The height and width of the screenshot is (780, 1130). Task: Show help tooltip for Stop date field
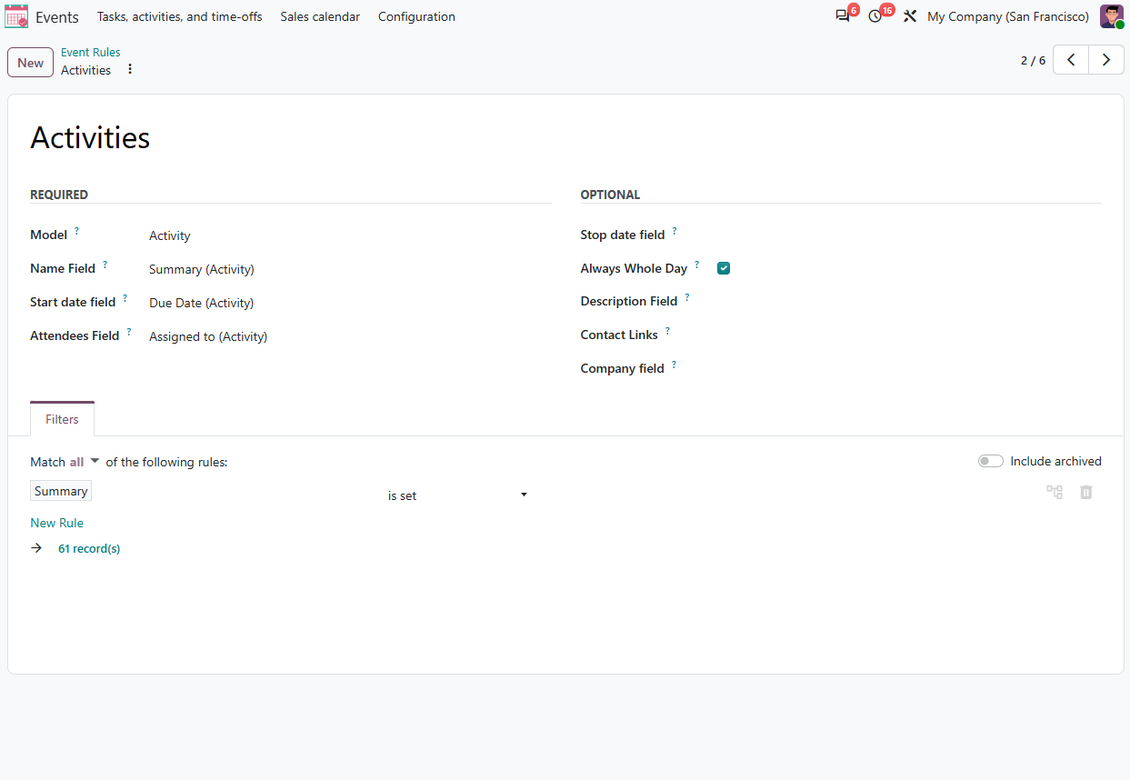pyautogui.click(x=675, y=231)
